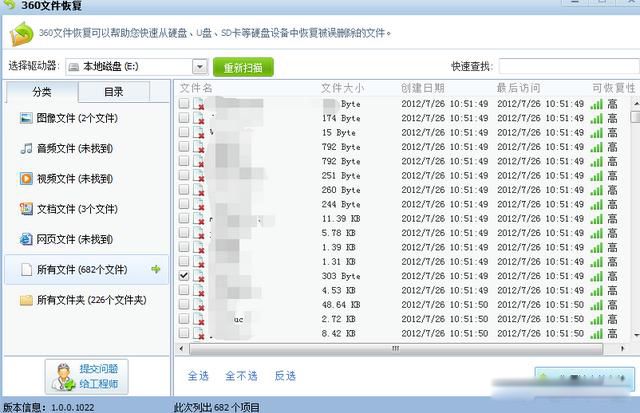The height and width of the screenshot is (413, 640).
Task: Click the 1.31 KB size cell
Action: click(338, 262)
